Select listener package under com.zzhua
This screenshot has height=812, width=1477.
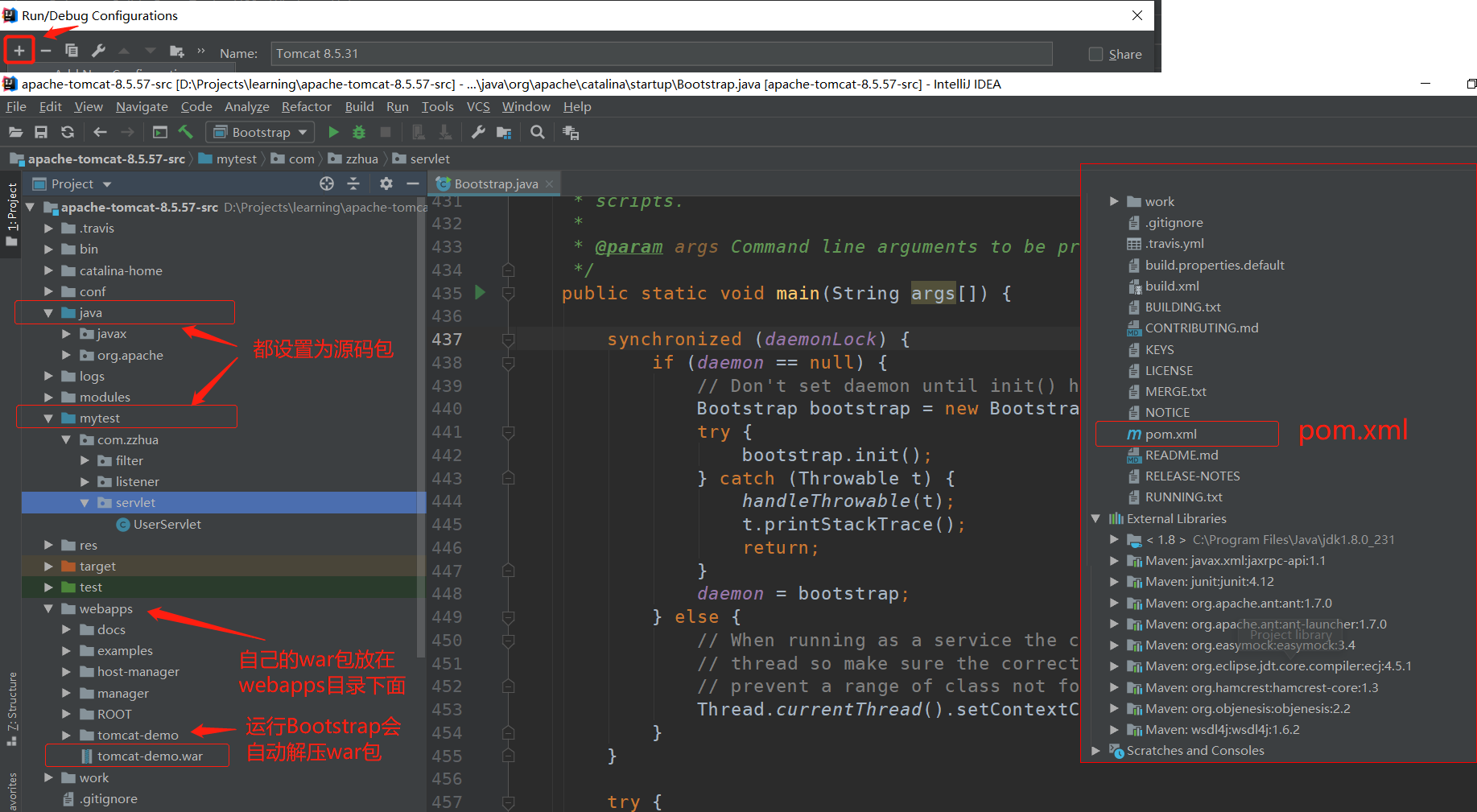pos(137,482)
